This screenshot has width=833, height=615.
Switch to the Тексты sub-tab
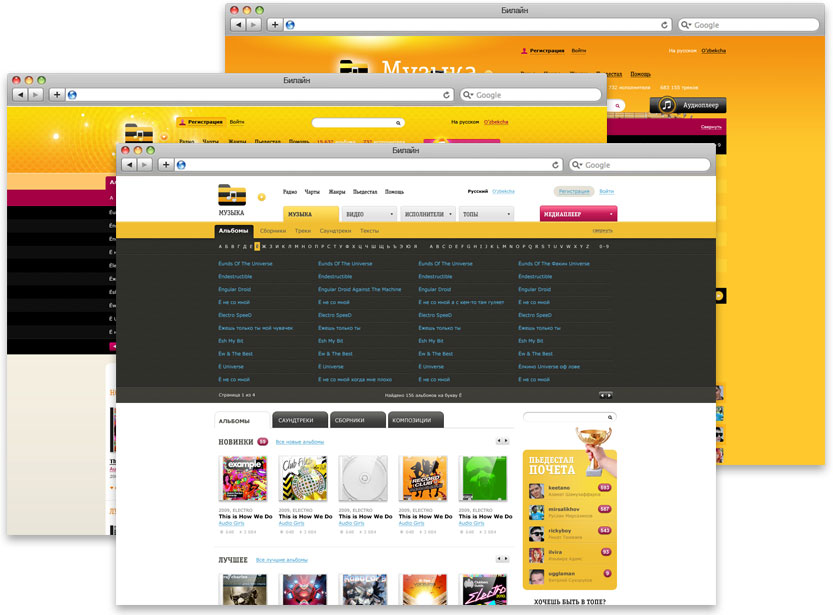(x=369, y=231)
